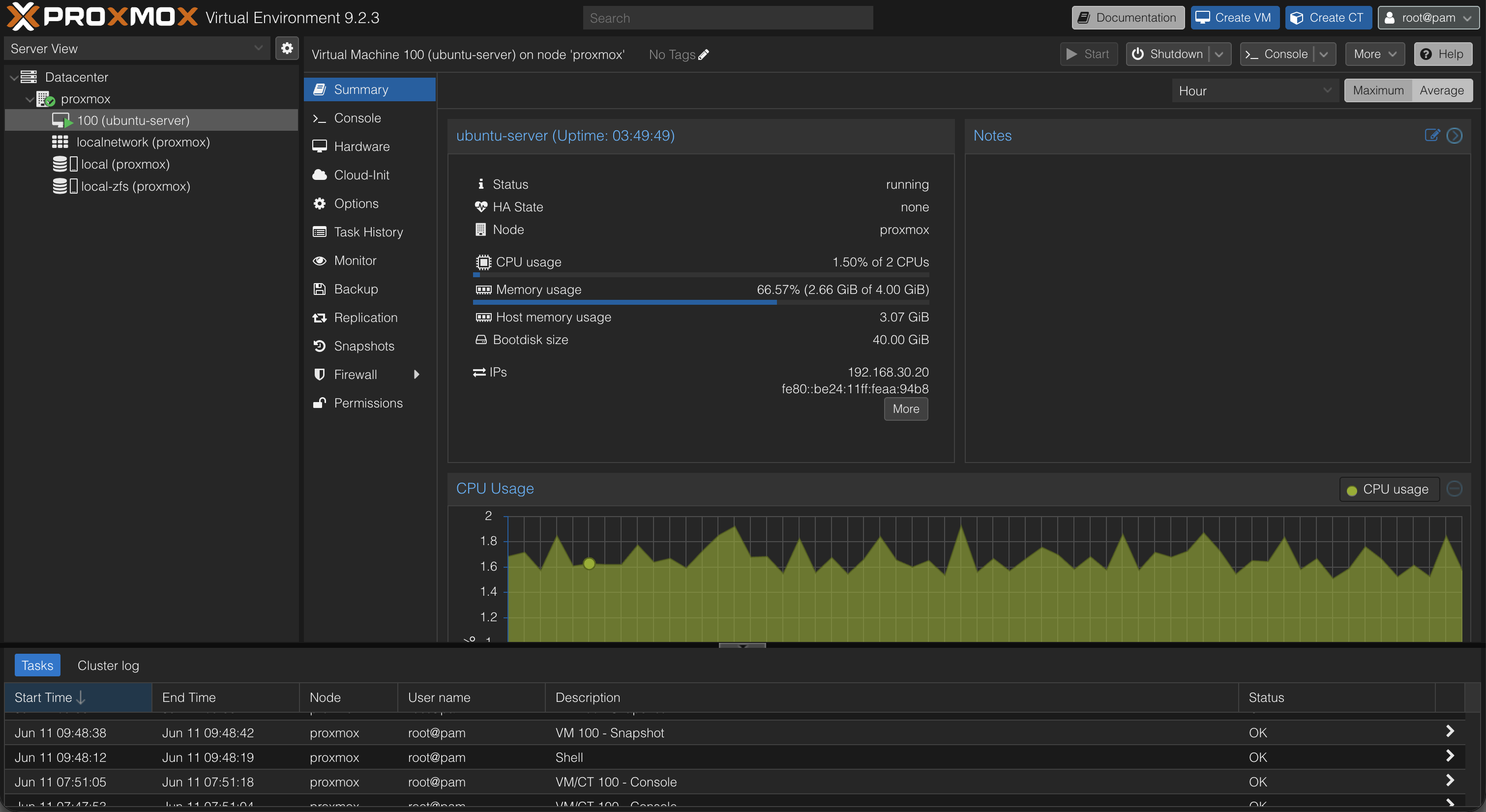The image size is (1486, 812).
Task: Open the More actions dropdown
Action: 1375,54
